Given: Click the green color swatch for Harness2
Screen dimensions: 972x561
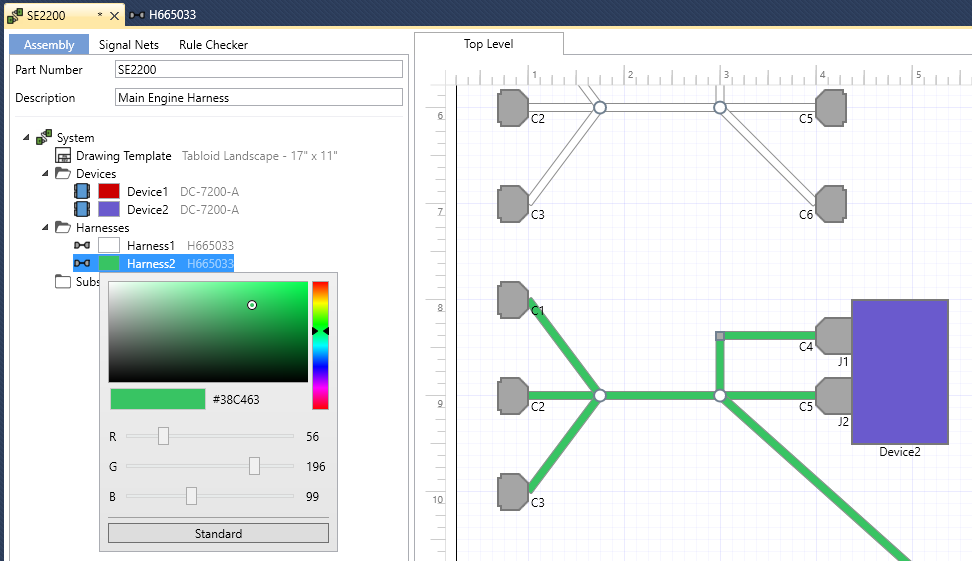Looking at the screenshot, I should [108, 263].
